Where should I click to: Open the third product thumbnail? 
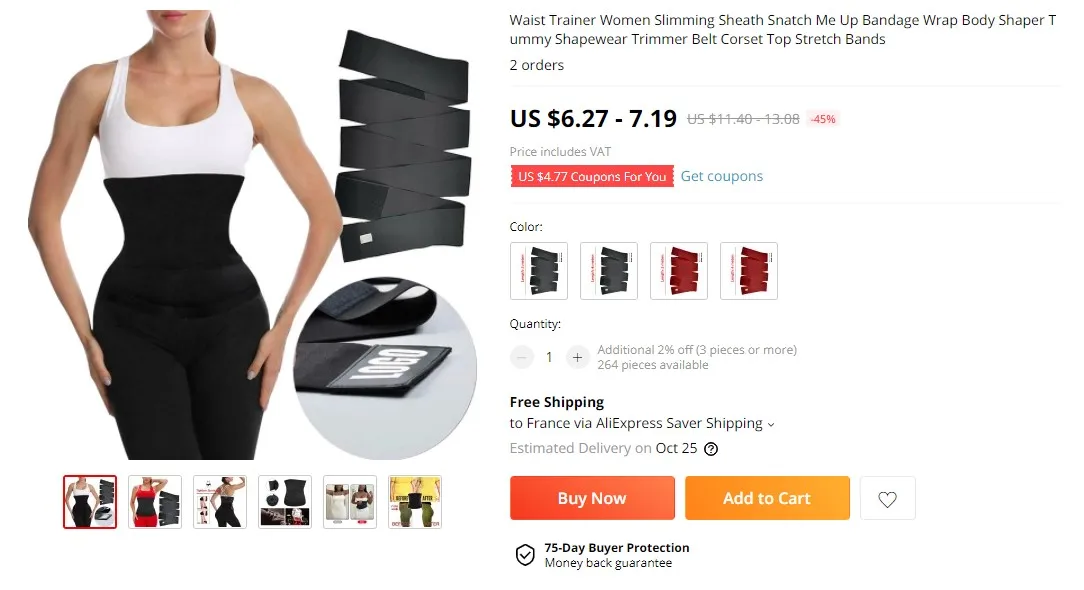[x=220, y=501]
